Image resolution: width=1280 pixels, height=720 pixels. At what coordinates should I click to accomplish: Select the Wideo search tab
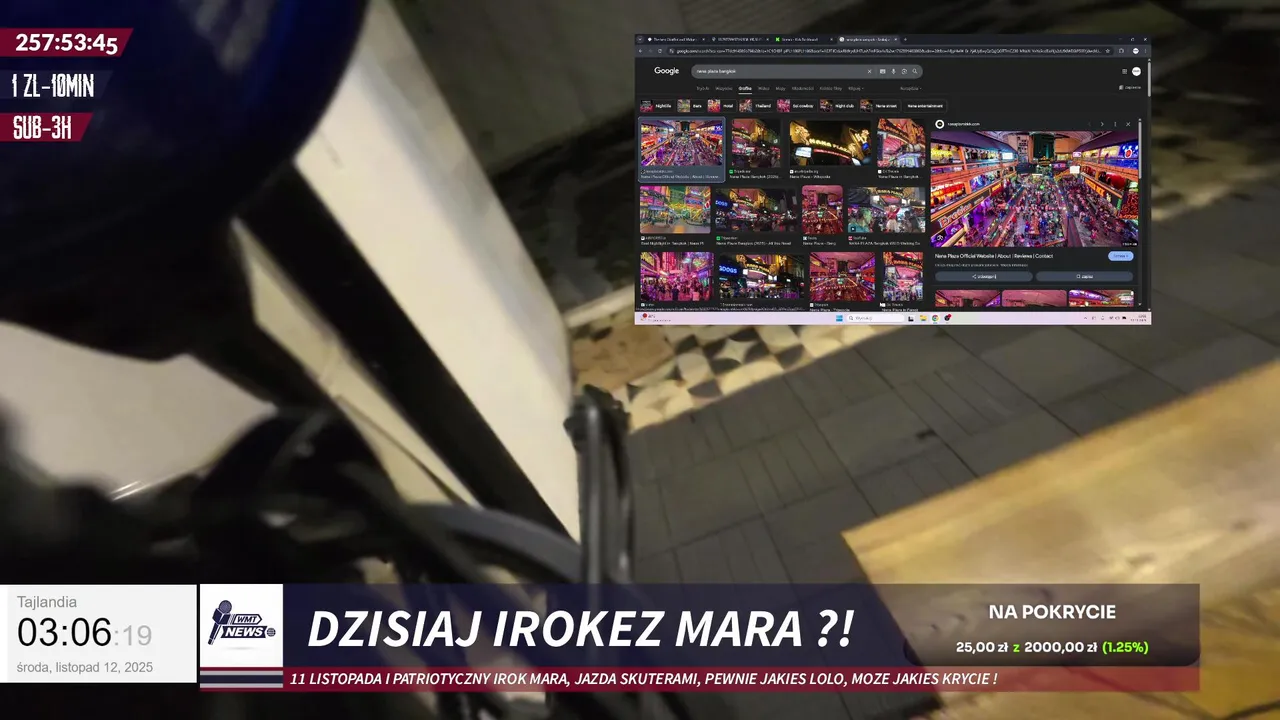pyautogui.click(x=763, y=88)
